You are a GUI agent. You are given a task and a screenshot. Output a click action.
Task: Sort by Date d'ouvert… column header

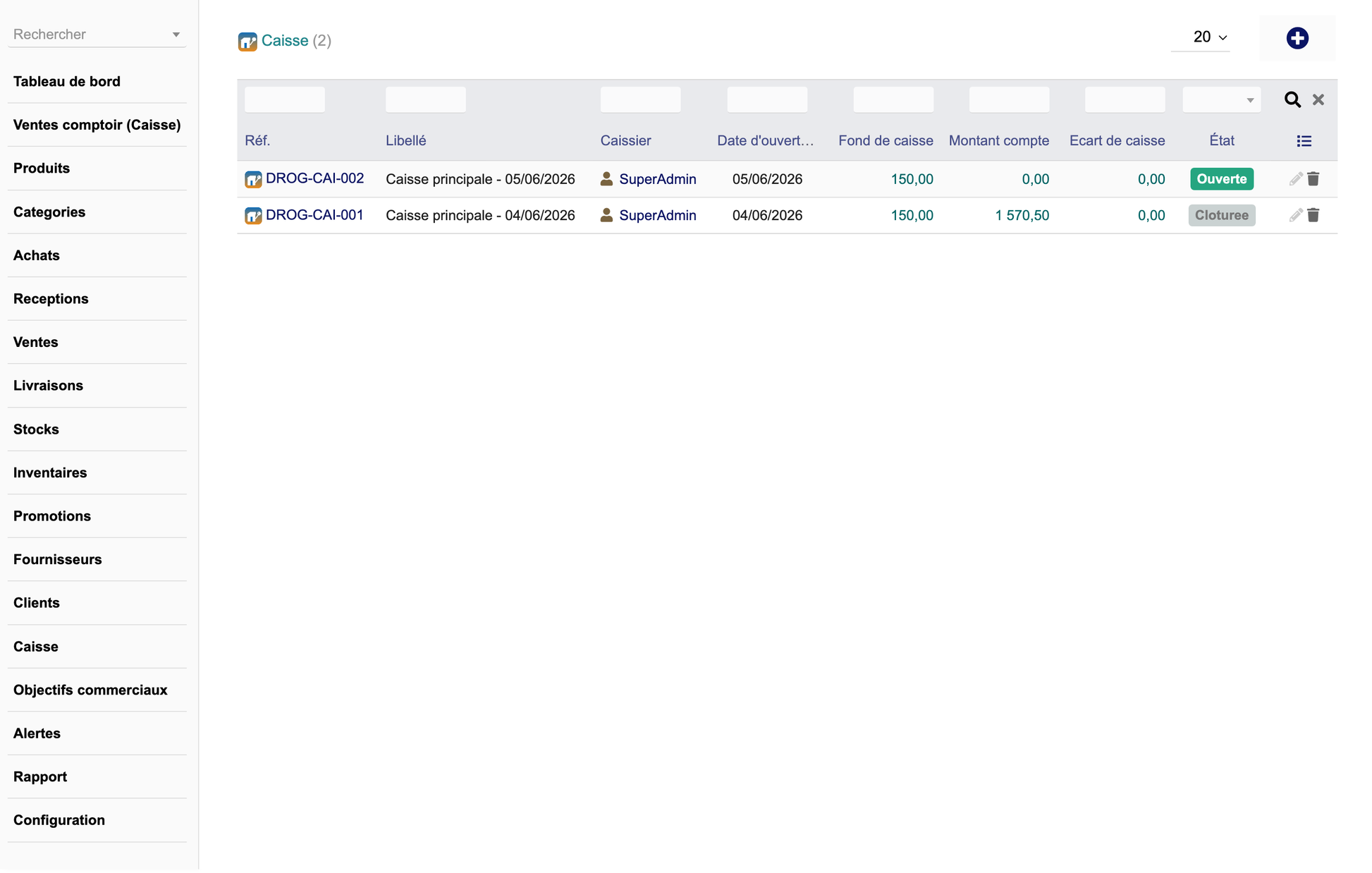(x=765, y=140)
